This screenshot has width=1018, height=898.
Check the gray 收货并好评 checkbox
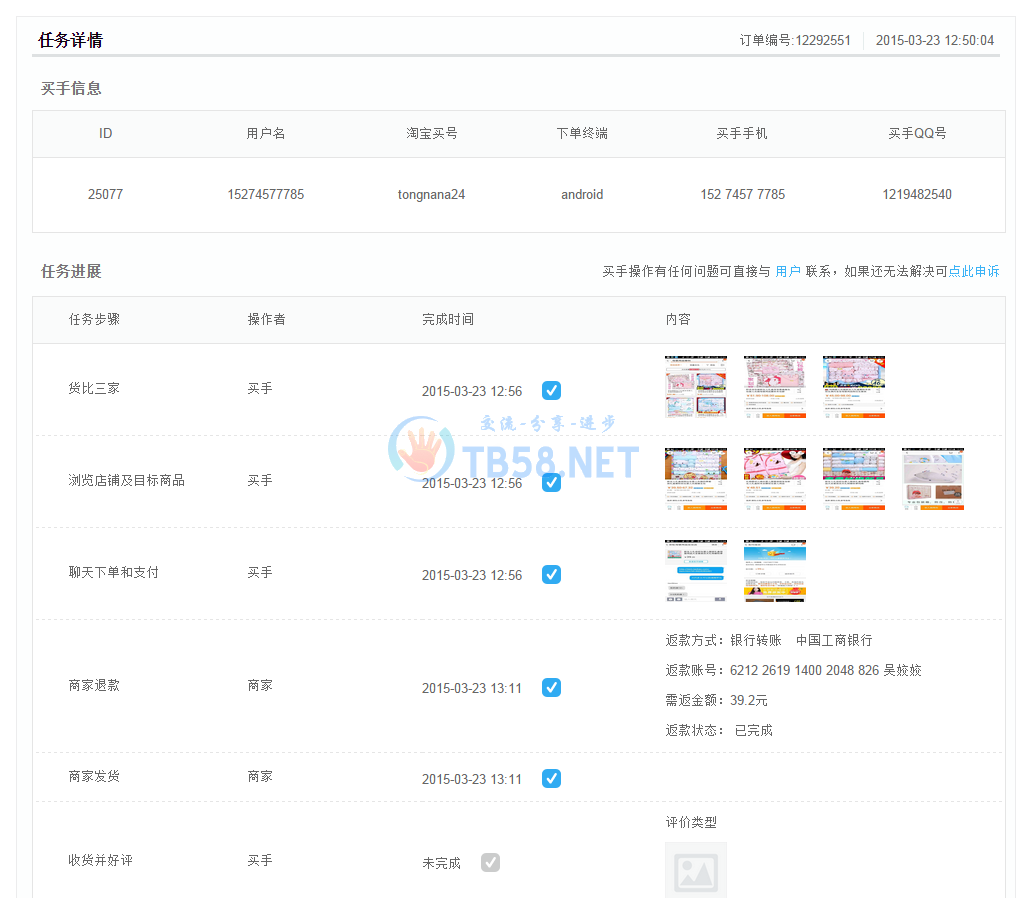(490, 862)
